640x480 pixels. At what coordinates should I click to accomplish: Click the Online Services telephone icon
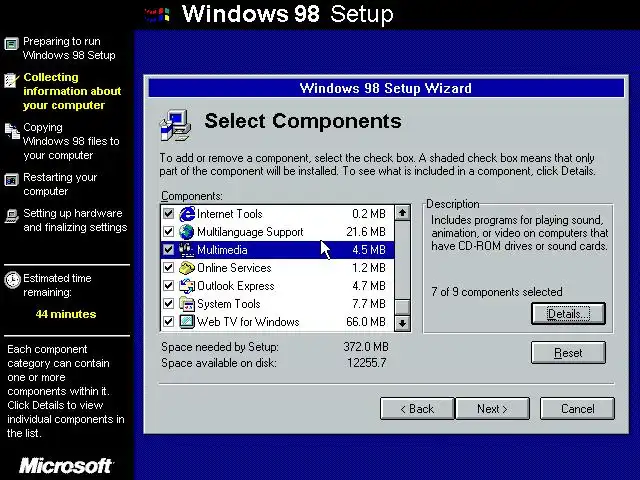pos(187,268)
